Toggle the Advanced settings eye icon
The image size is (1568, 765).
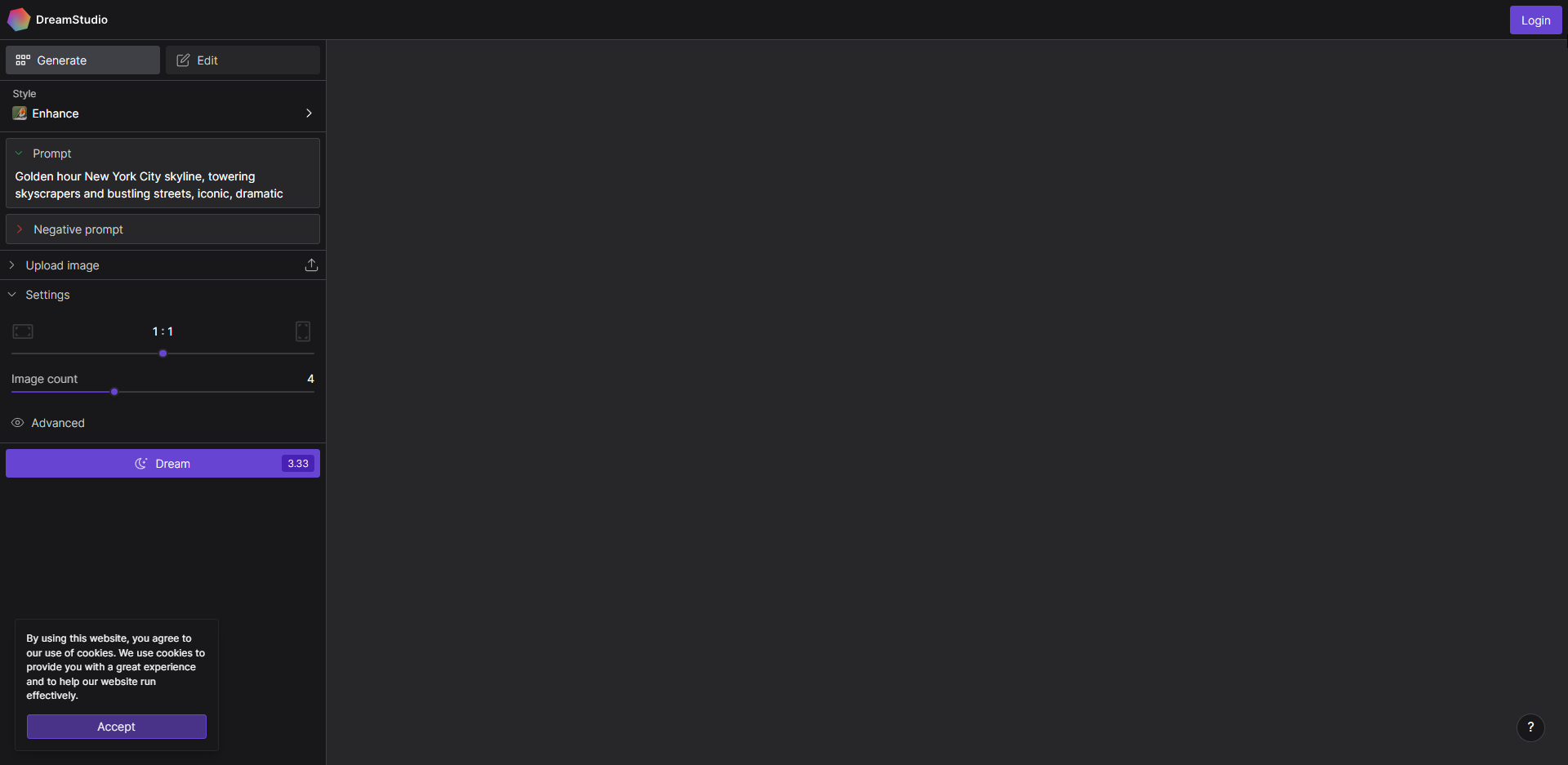click(x=17, y=423)
